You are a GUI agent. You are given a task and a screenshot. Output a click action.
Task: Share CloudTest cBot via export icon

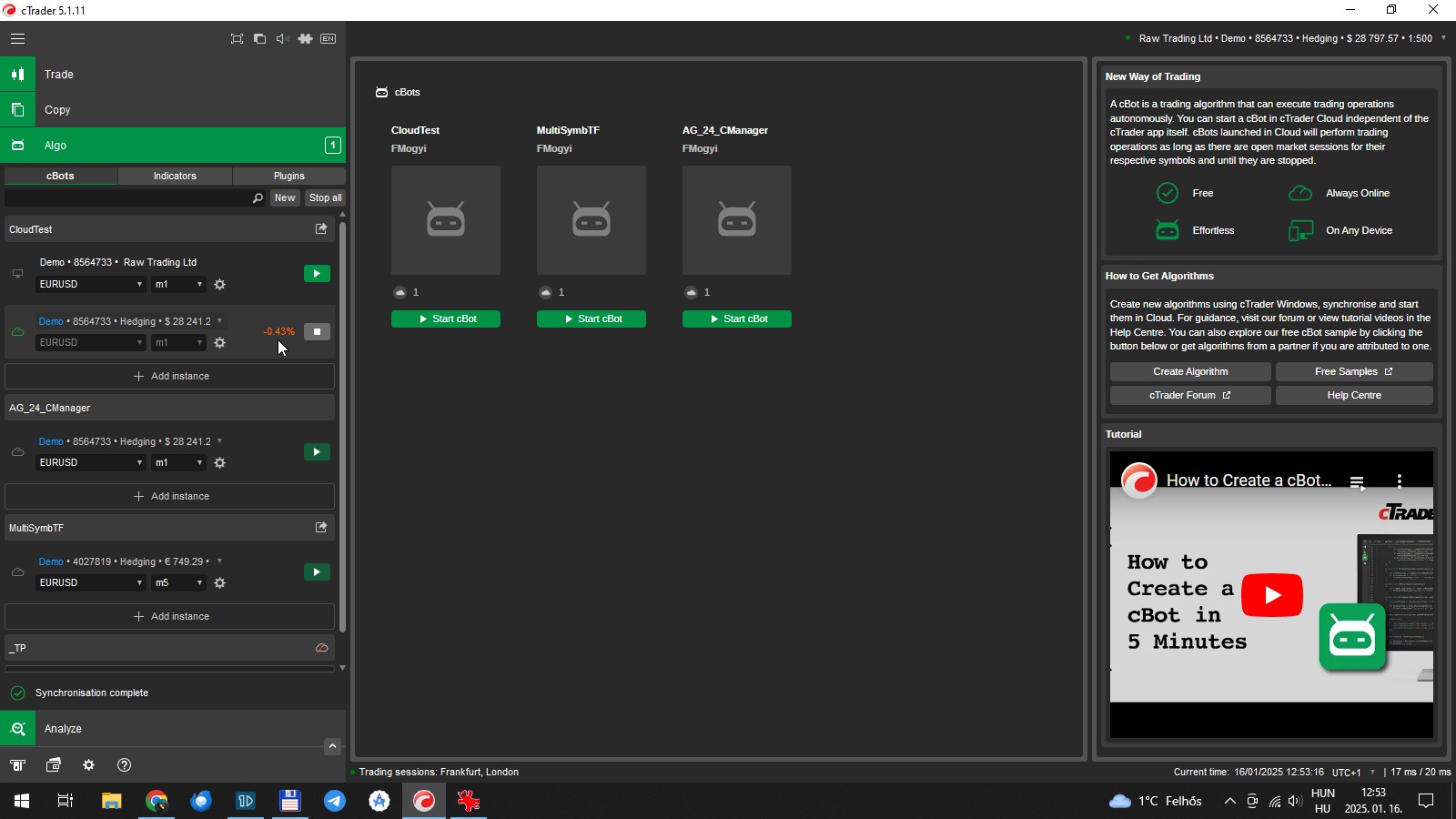click(321, 229)
